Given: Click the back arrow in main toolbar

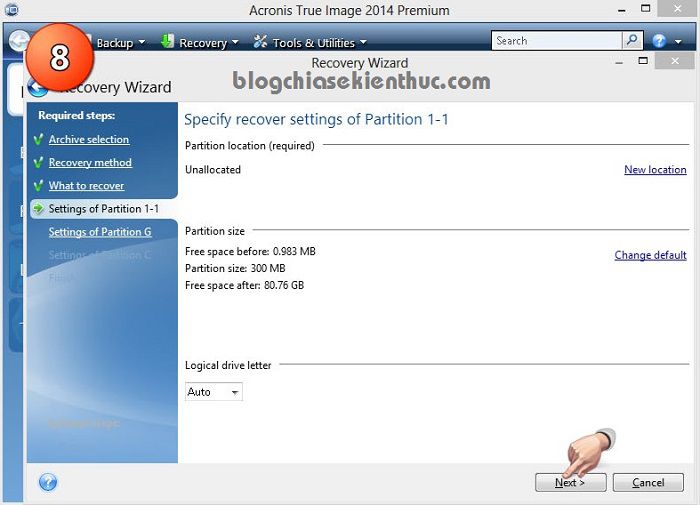Looking at the screenshot, I should pos(20,42).
